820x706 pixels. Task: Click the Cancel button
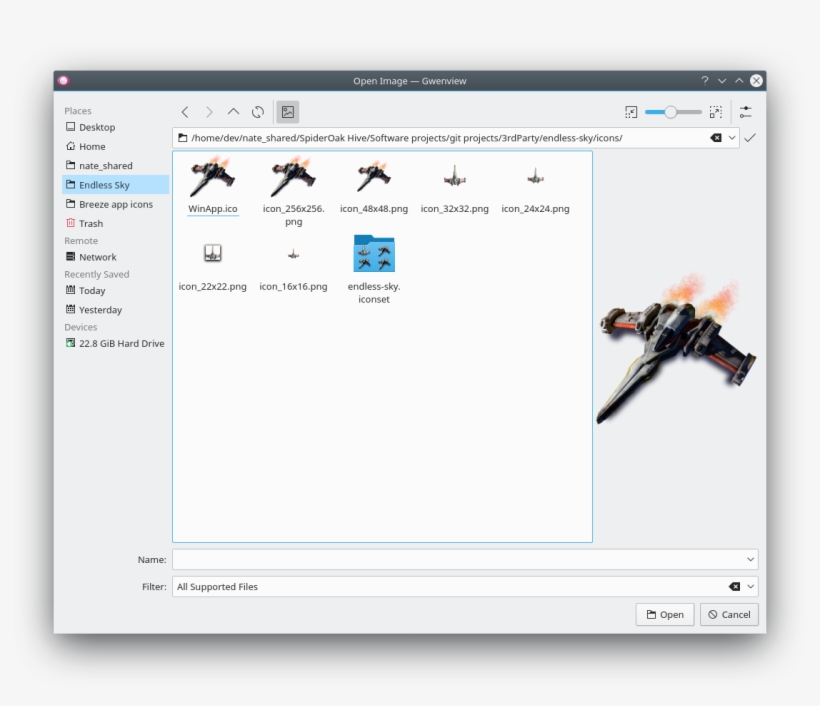pos(729,614)
